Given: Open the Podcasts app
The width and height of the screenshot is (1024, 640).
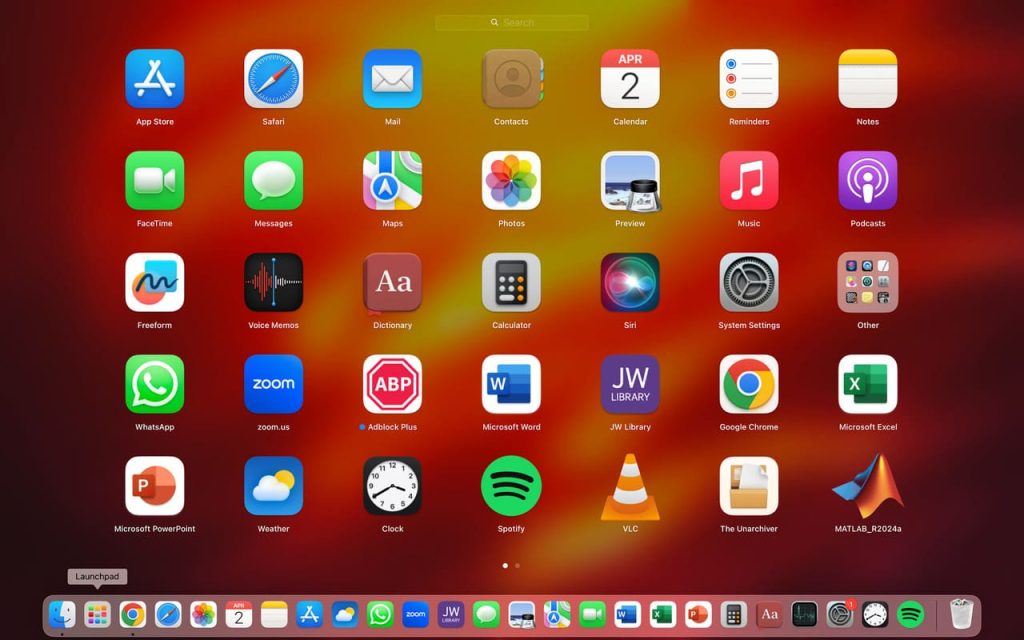Looking at the screenshot, I should [x=868, y=180].
